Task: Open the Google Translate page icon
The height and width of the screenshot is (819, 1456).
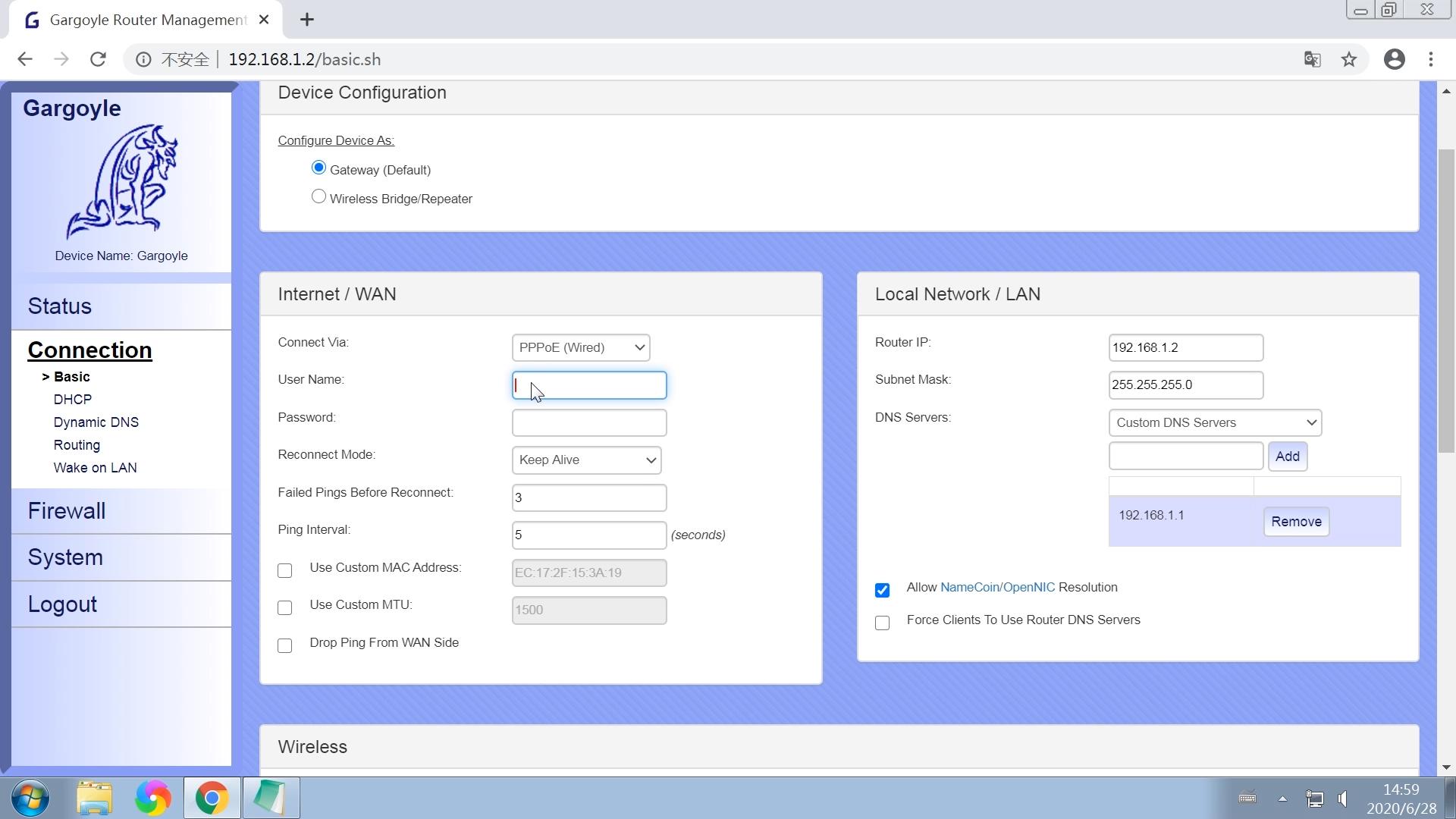Action: point(1312,59)
